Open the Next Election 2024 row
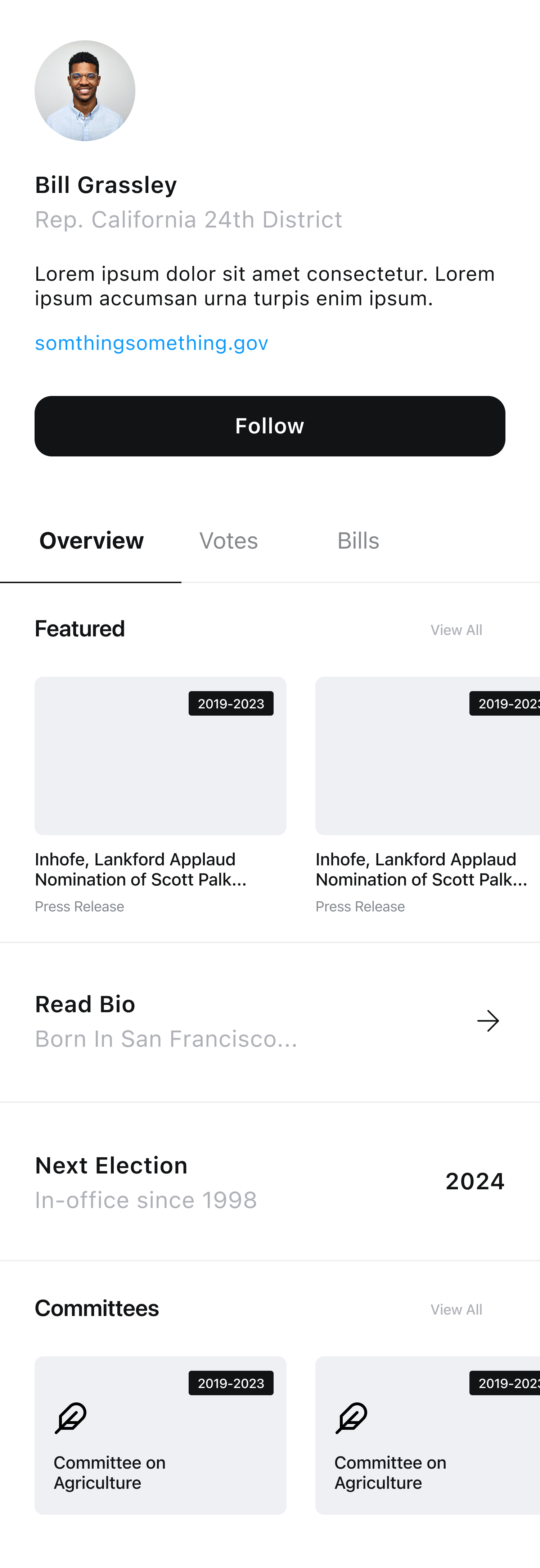540x1568 pixels. click(270, 1181)
